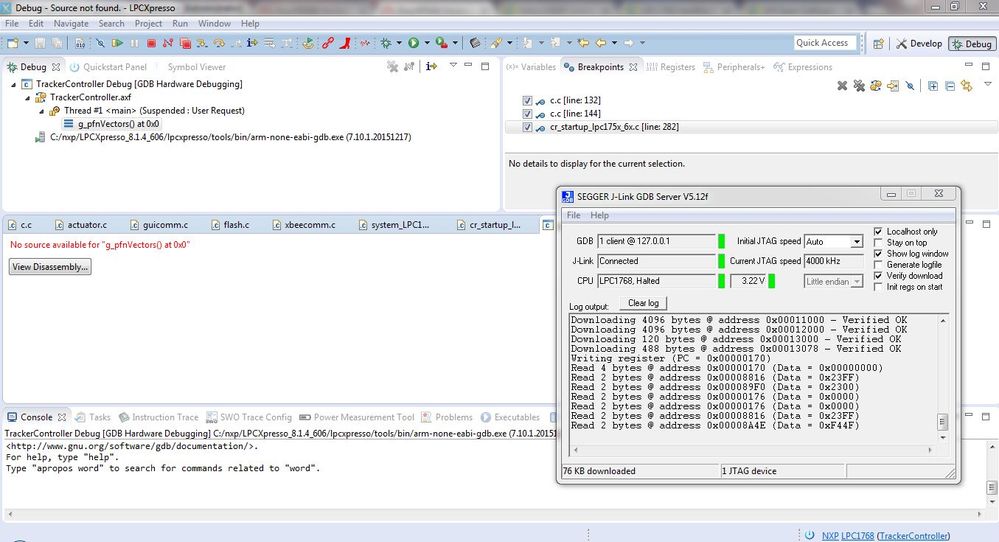The height and width of the screenshot is (542, 999).
Task: Click the New toolbar icon
Action: [13, 43]
